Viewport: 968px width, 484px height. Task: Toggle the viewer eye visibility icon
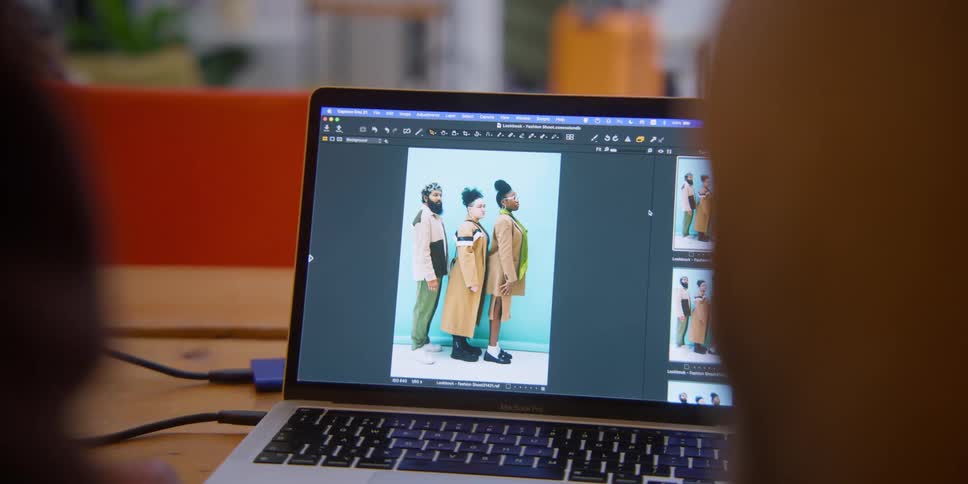(x=661, y=151)
